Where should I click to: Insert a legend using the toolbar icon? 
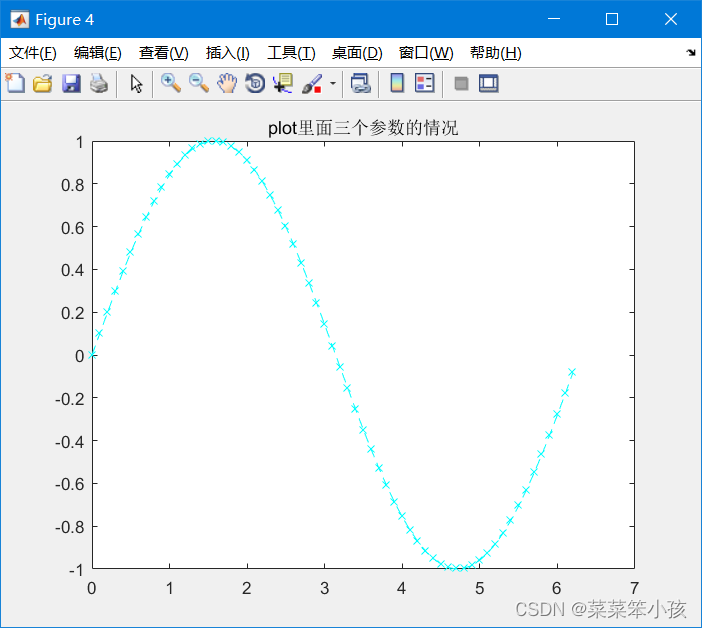pos(424,83)
